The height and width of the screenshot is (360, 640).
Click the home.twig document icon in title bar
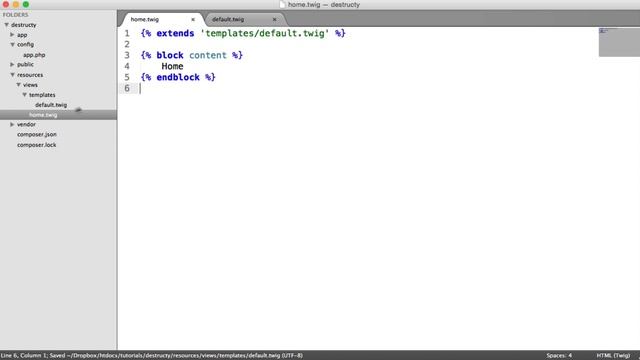pos(282,4)
